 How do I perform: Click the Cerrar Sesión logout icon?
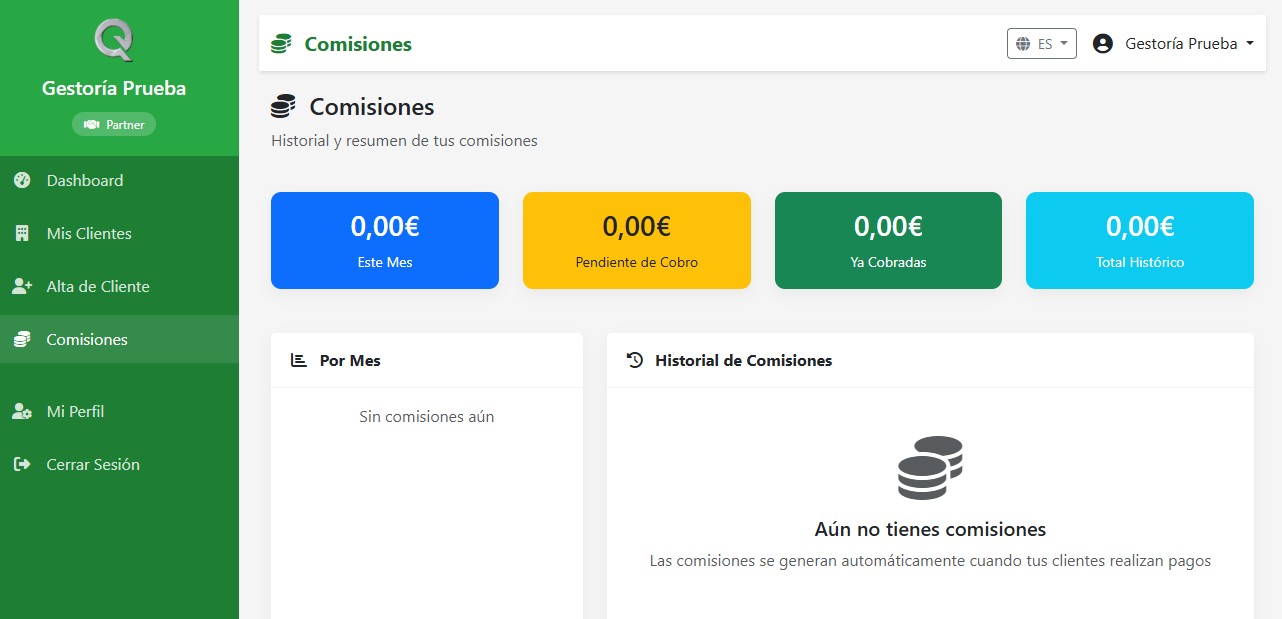click(24, 464)
